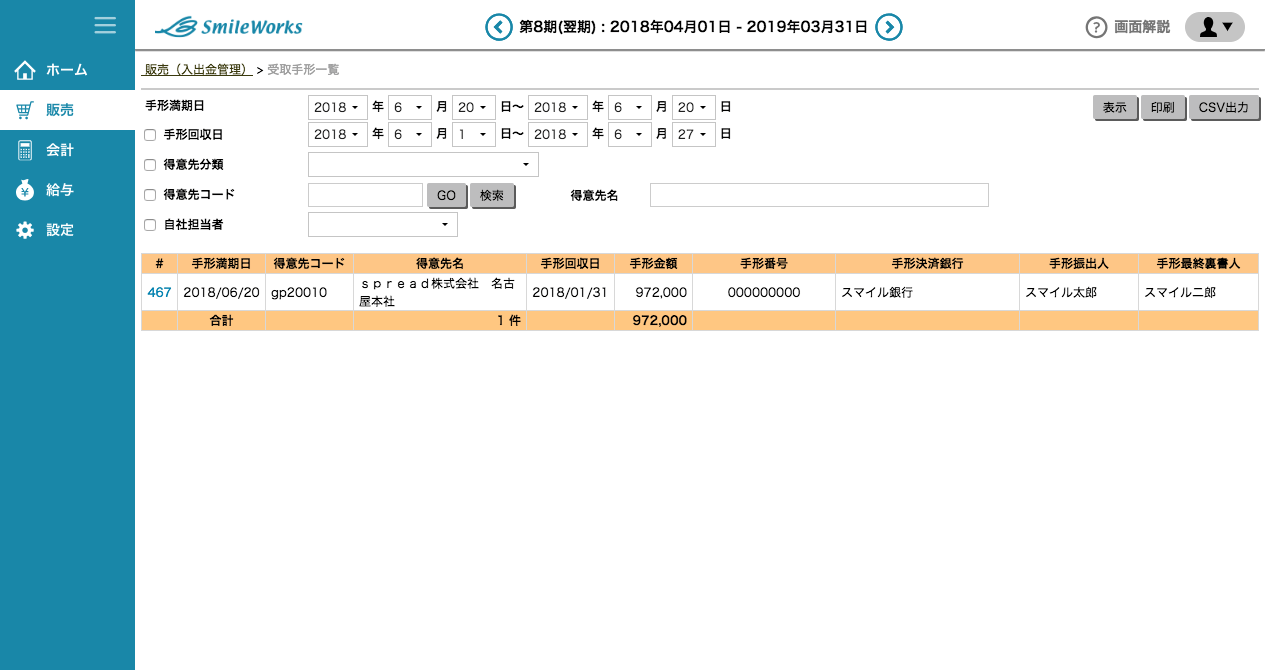
Task: Click the 得意先名 text field
Action: (819, 195)
